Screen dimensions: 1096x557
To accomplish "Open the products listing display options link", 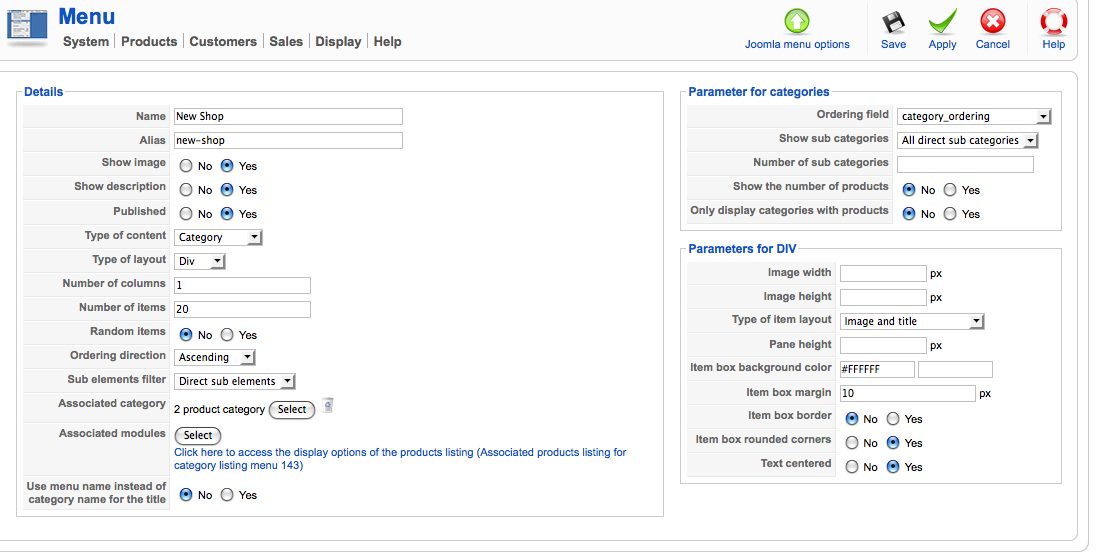I will point(400,458).
